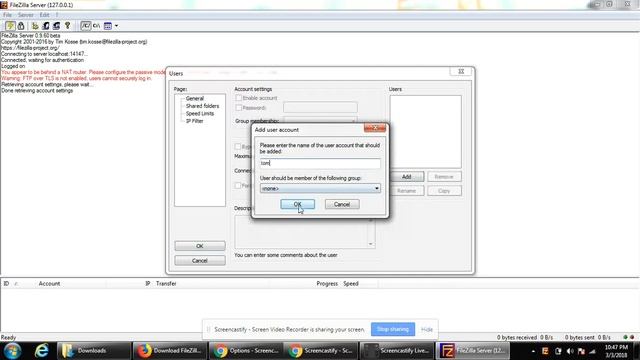Viewport: 640px width, 360px height.
Task: Click the Progress column header
Action: [327, 283]
